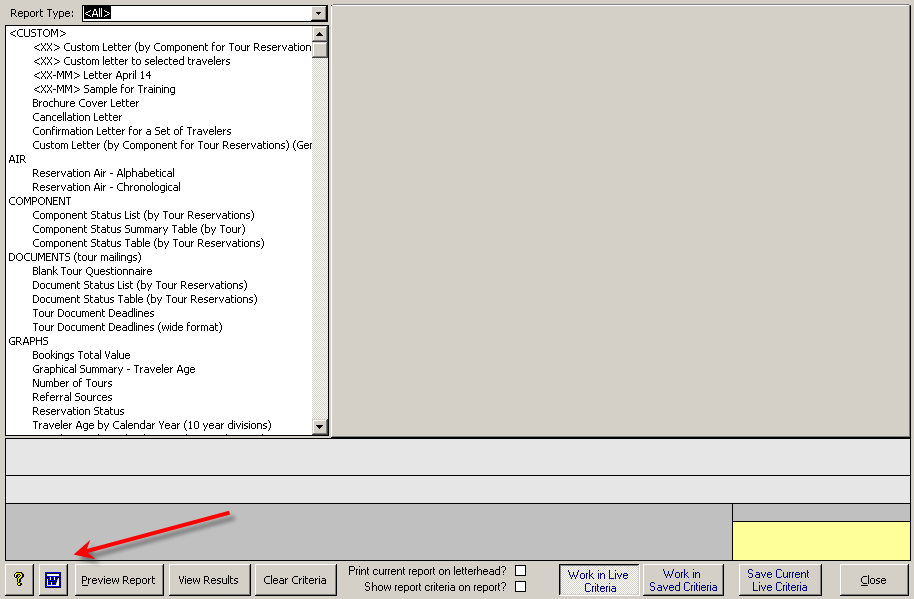The width and height of the screenshot is (914, 599).
Task: Switch to Work in Saved Criteria
Action: pos(683,581)
